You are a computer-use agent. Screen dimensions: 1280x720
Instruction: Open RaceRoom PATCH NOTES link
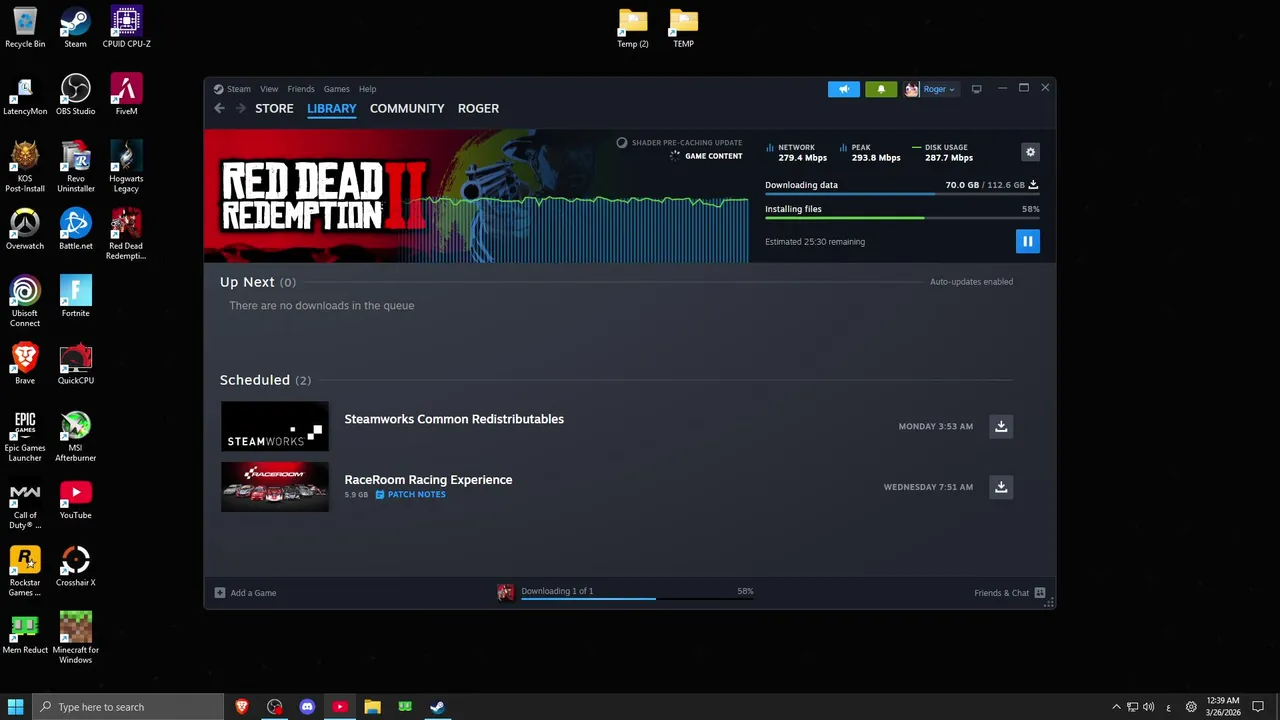coord(410,494)
